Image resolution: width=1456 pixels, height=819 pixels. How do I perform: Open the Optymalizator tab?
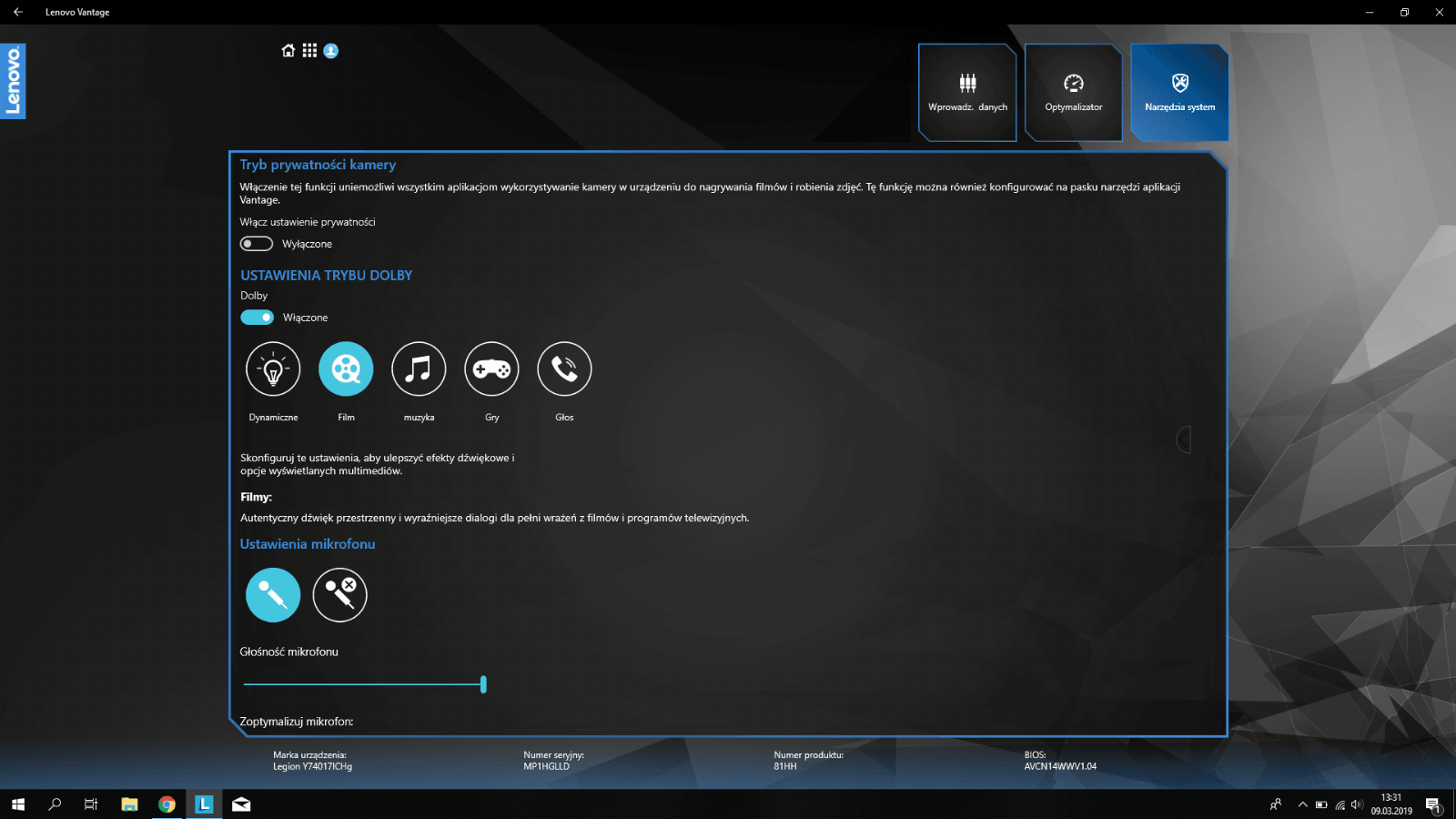tap(1074, 93)
